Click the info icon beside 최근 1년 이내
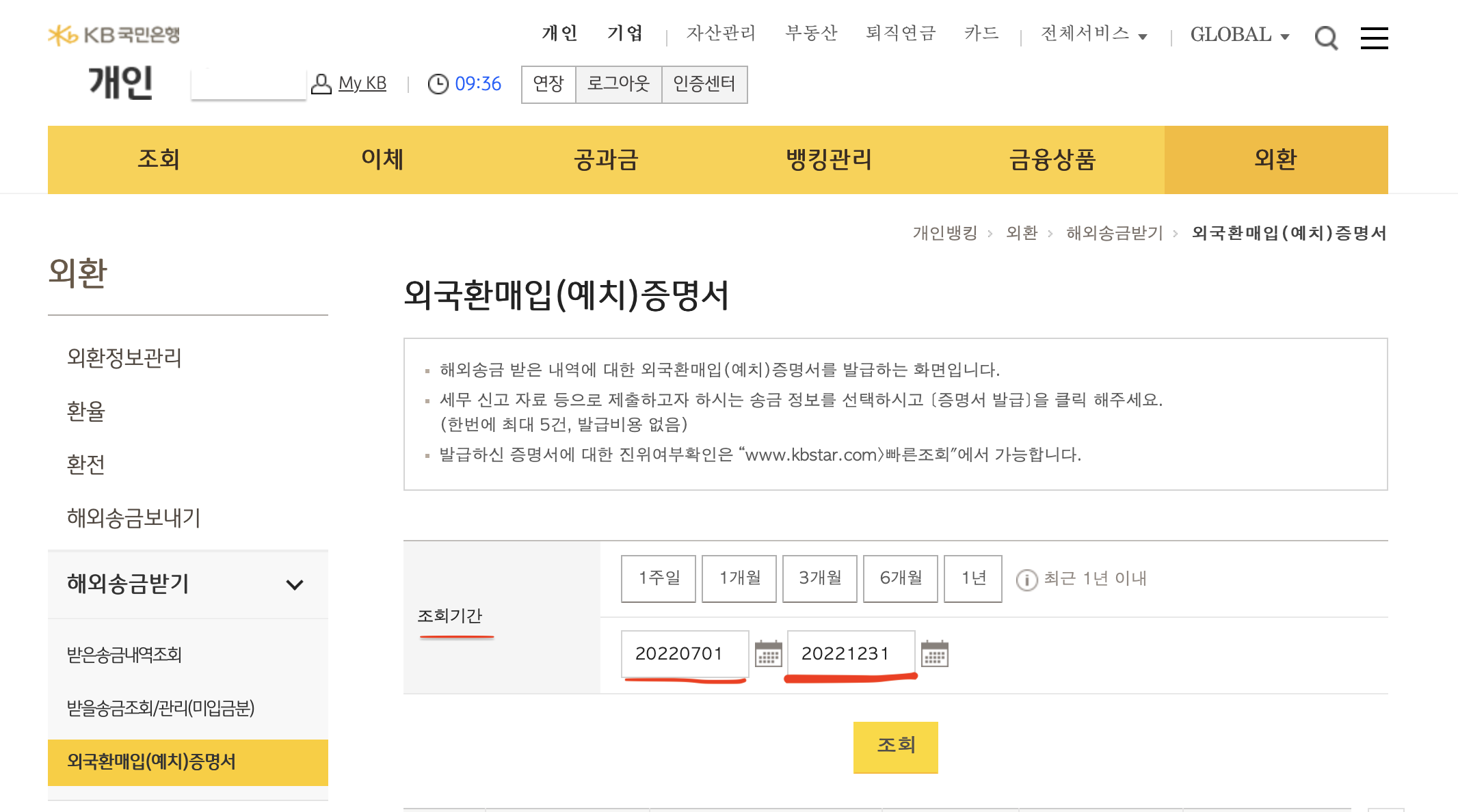Screen dimensions: 1458x812 click(x=1026, y=580)
